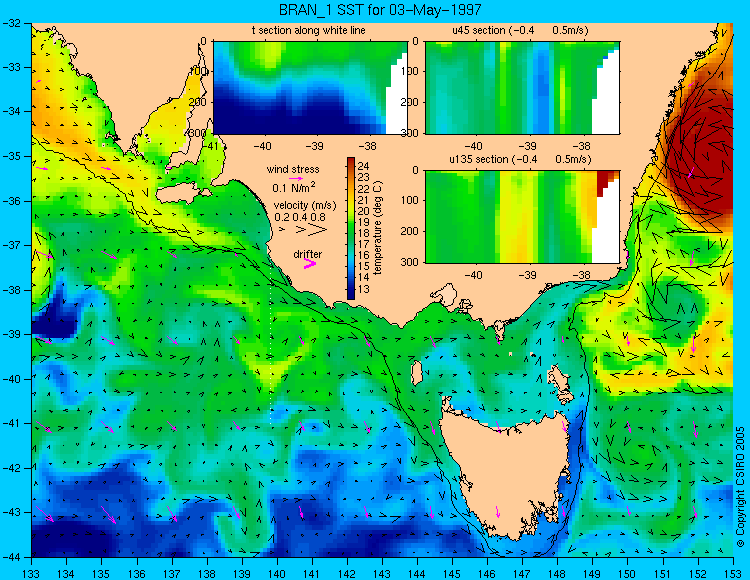Open the u45 velocity section inset plot

click(522, 88)
